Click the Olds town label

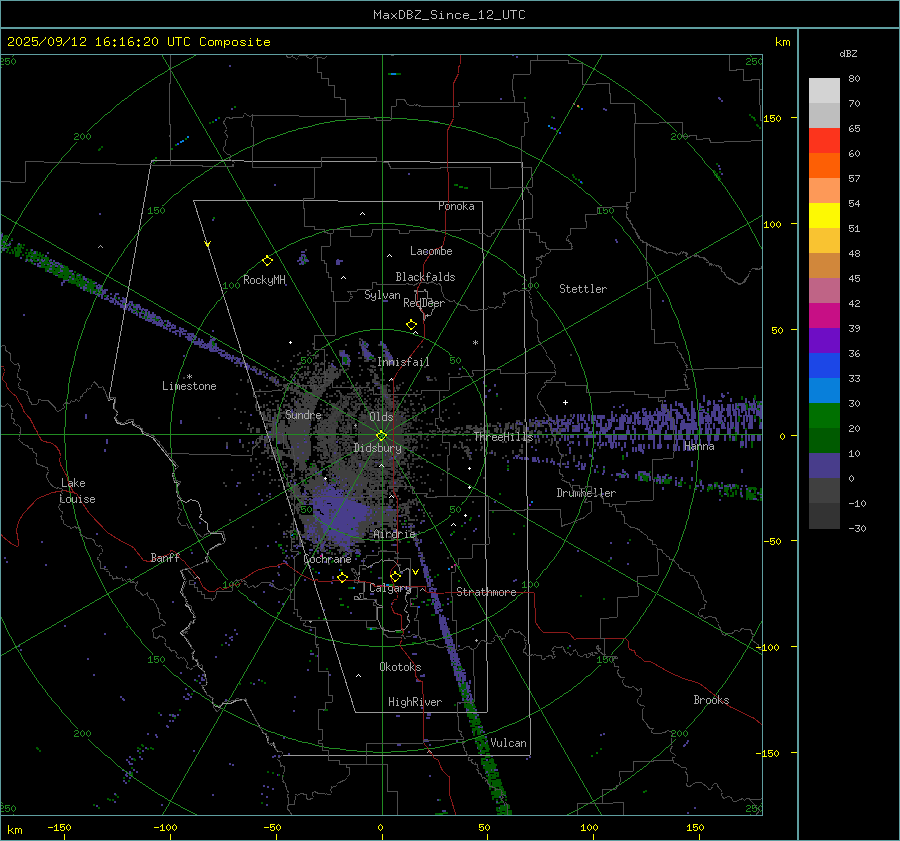[x=381, y=416]
